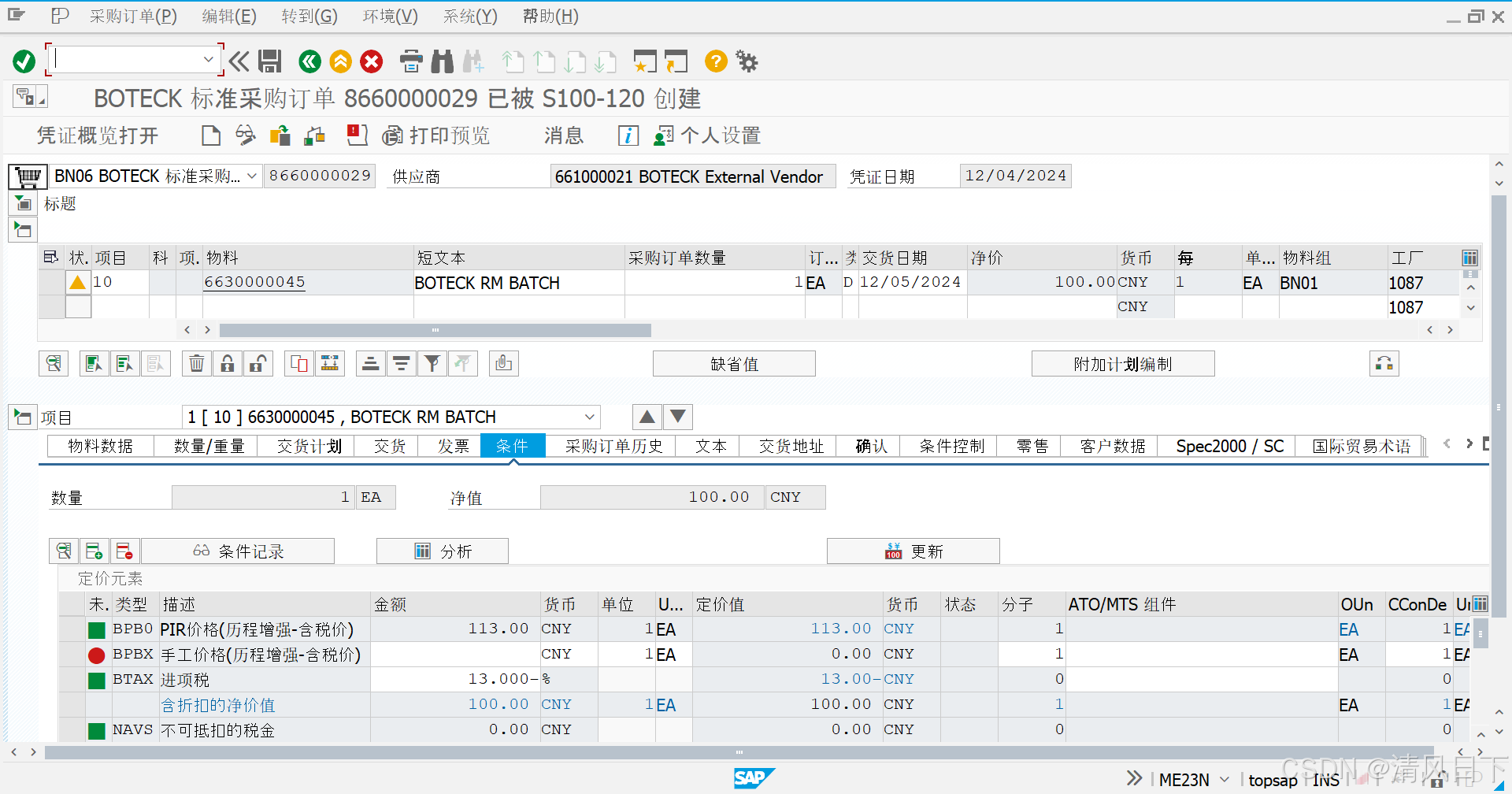Click the table column settings icon in item grid
The width and height of the screenshot is (1512, 794).
point(1470,258)
